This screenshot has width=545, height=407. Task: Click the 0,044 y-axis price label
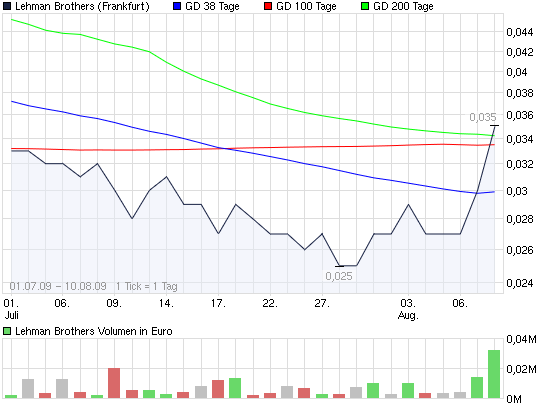tap(520, 32)
